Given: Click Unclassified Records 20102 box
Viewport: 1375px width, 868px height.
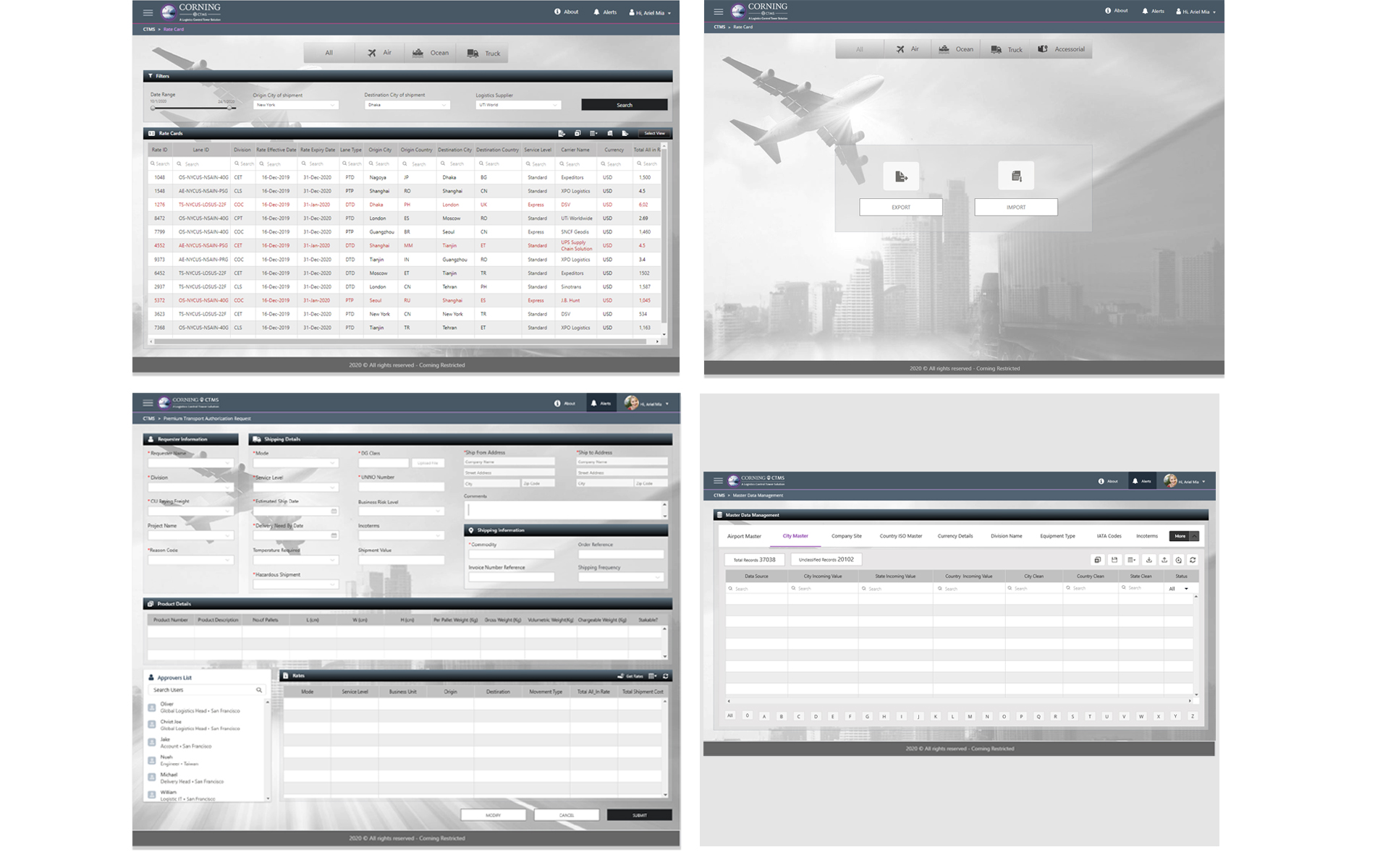Looking at the screenshot, I should (826, 559).
